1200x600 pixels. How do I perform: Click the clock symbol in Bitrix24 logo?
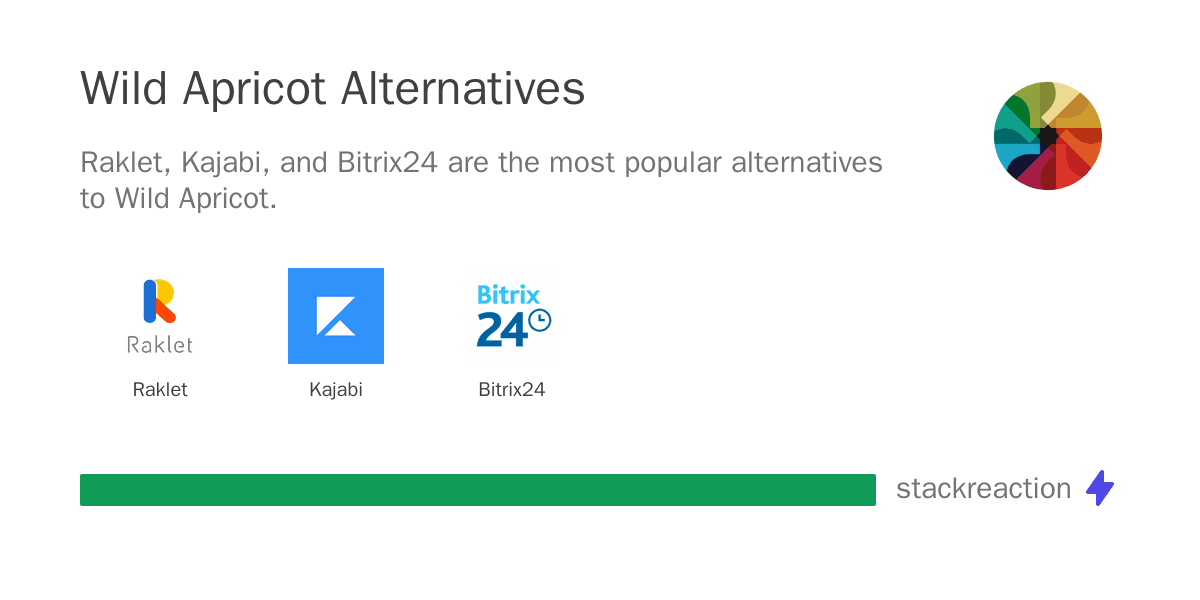click(540, 320)
